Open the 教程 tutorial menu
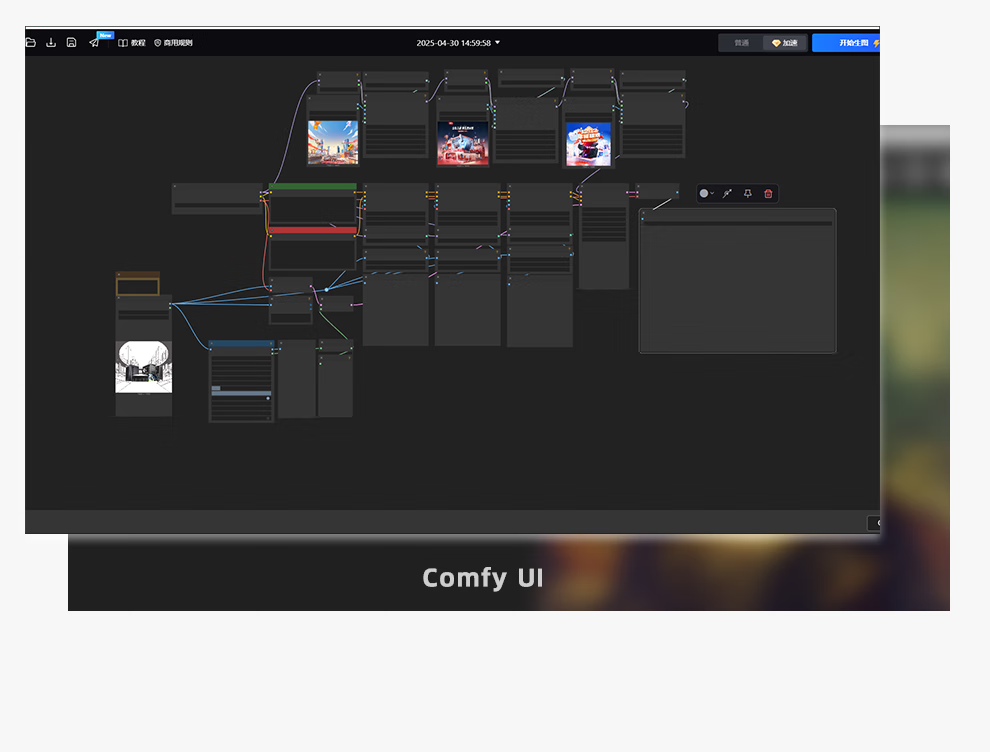The image size is (990, 752). (138, 43)
